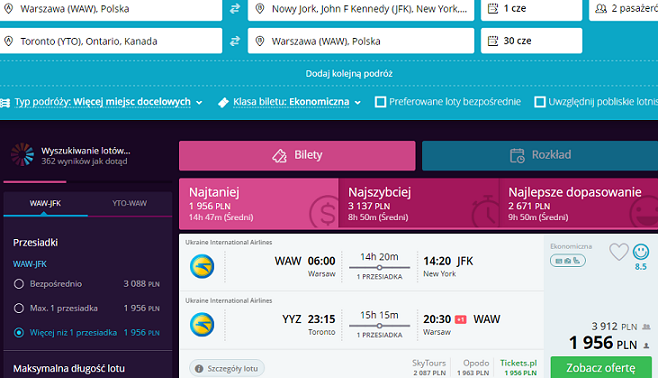The height and width of the screenshot is (378, 658).
Task: Swap Warszawa and New York JFK locations
Action: [x=235, y=8]
